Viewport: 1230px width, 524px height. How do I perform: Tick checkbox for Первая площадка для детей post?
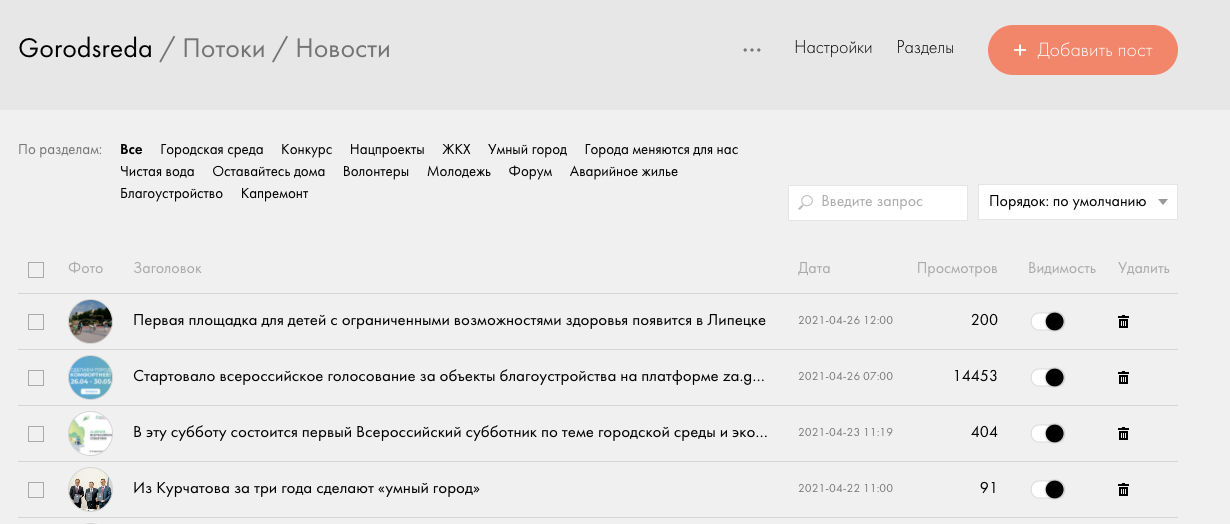point(36,321)
